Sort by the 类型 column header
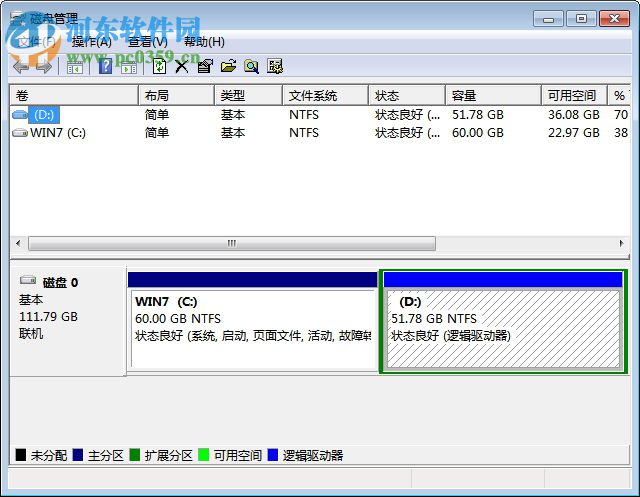This screenshot has height=497, width=640. (x=249, y=96)
